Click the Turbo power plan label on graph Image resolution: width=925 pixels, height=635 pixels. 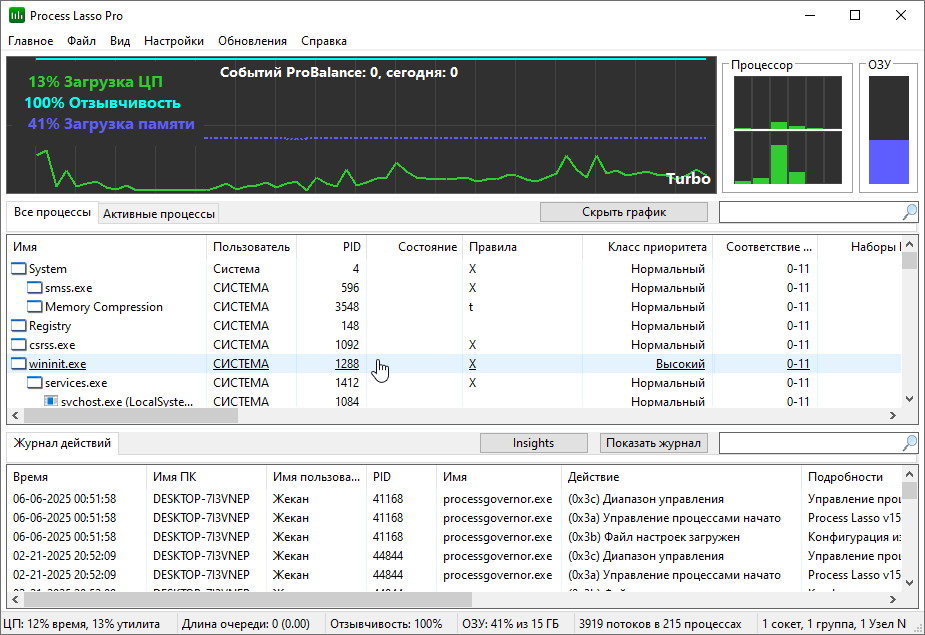688,179
